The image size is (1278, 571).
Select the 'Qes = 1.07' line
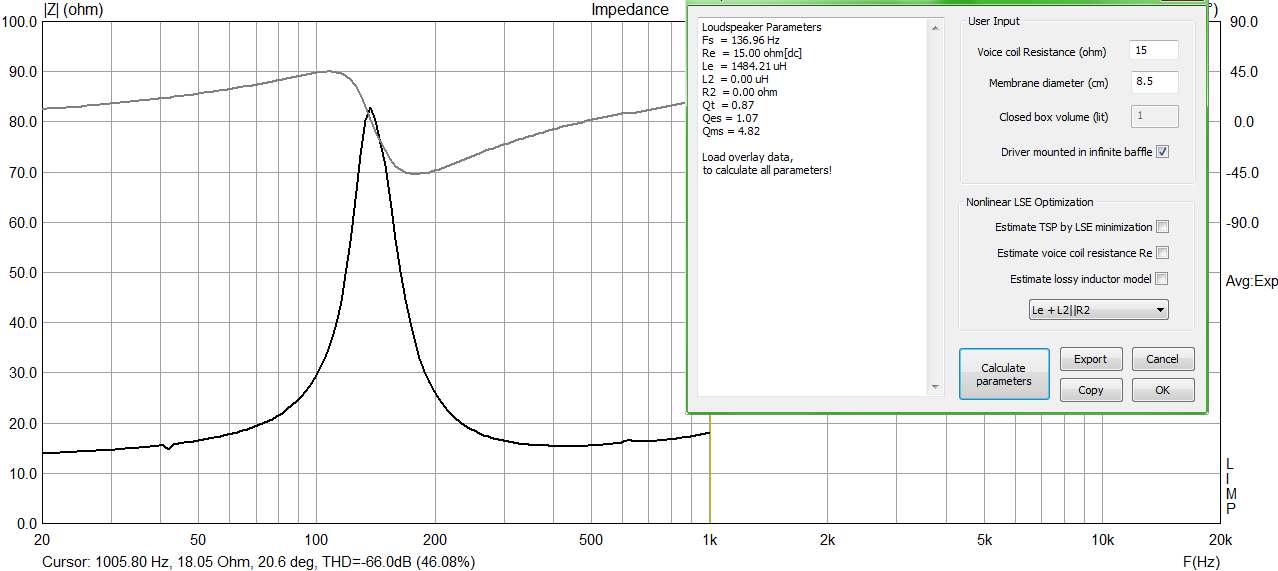click(731, 118)
